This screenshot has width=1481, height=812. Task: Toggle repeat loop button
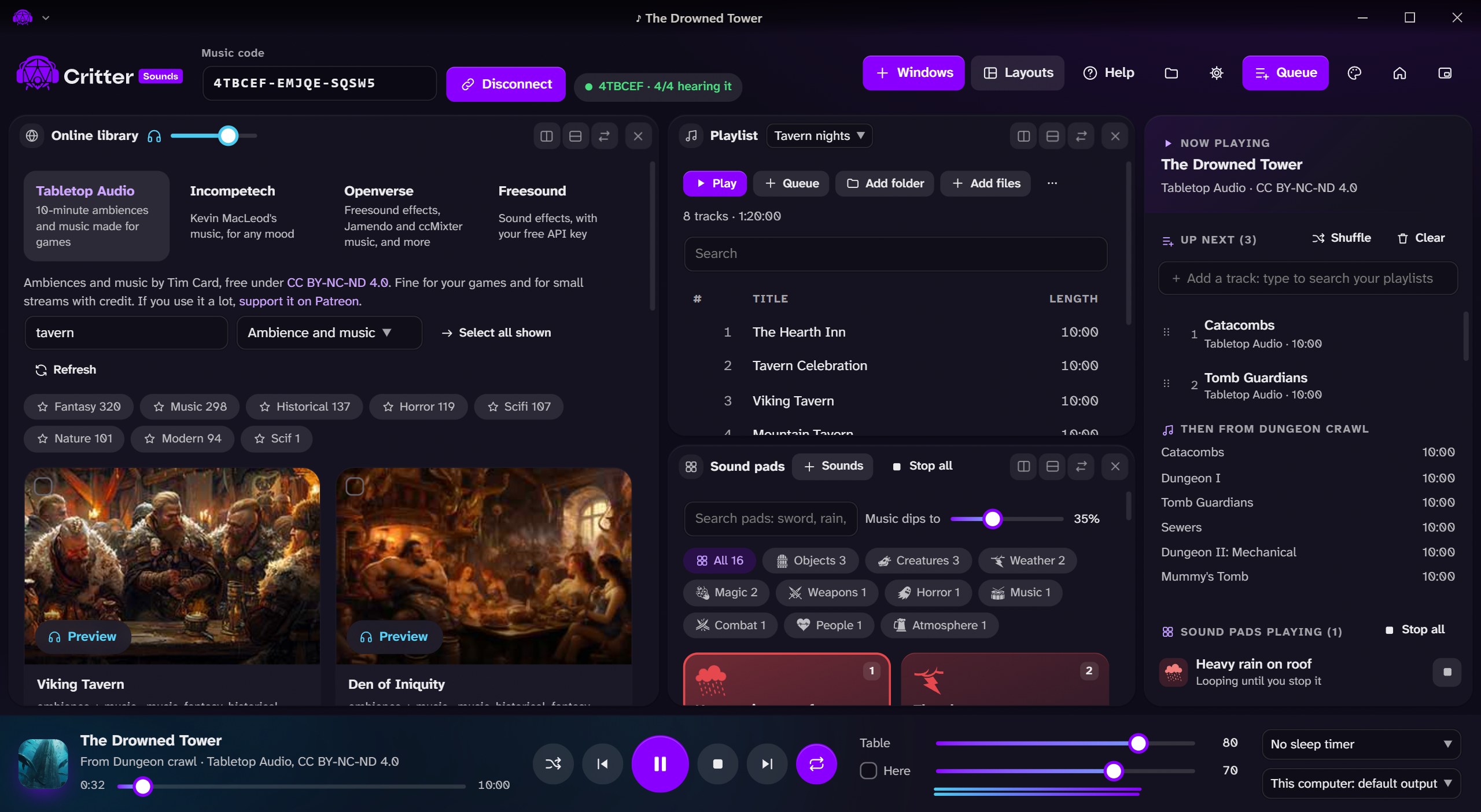(x=816, y=764)
